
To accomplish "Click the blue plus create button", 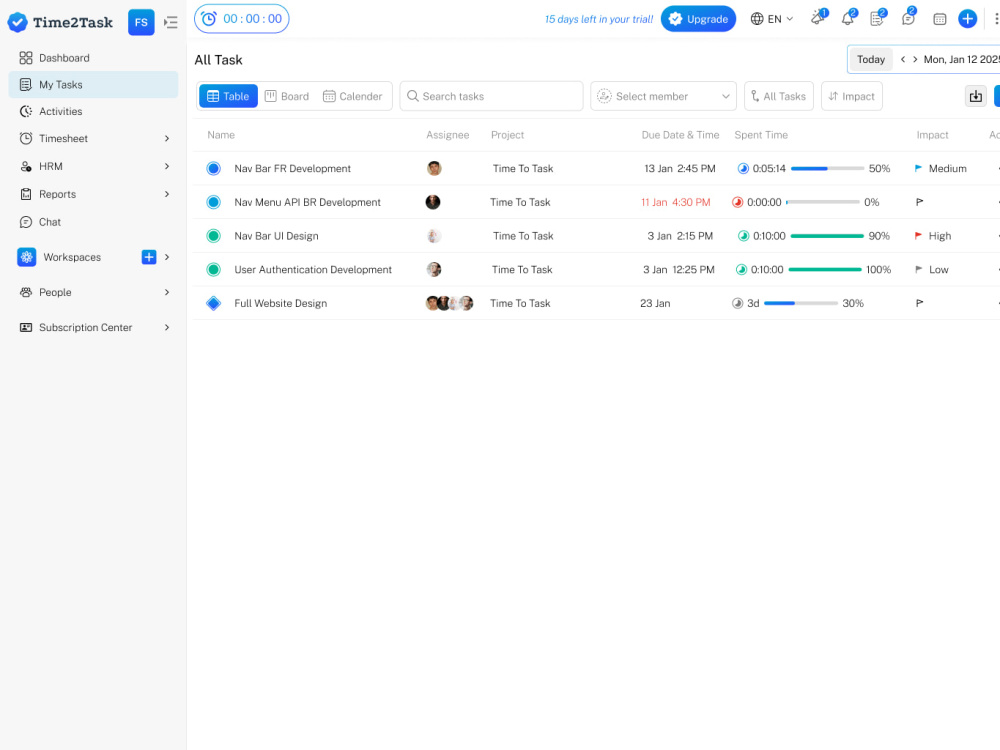I will tap(967, 19).
